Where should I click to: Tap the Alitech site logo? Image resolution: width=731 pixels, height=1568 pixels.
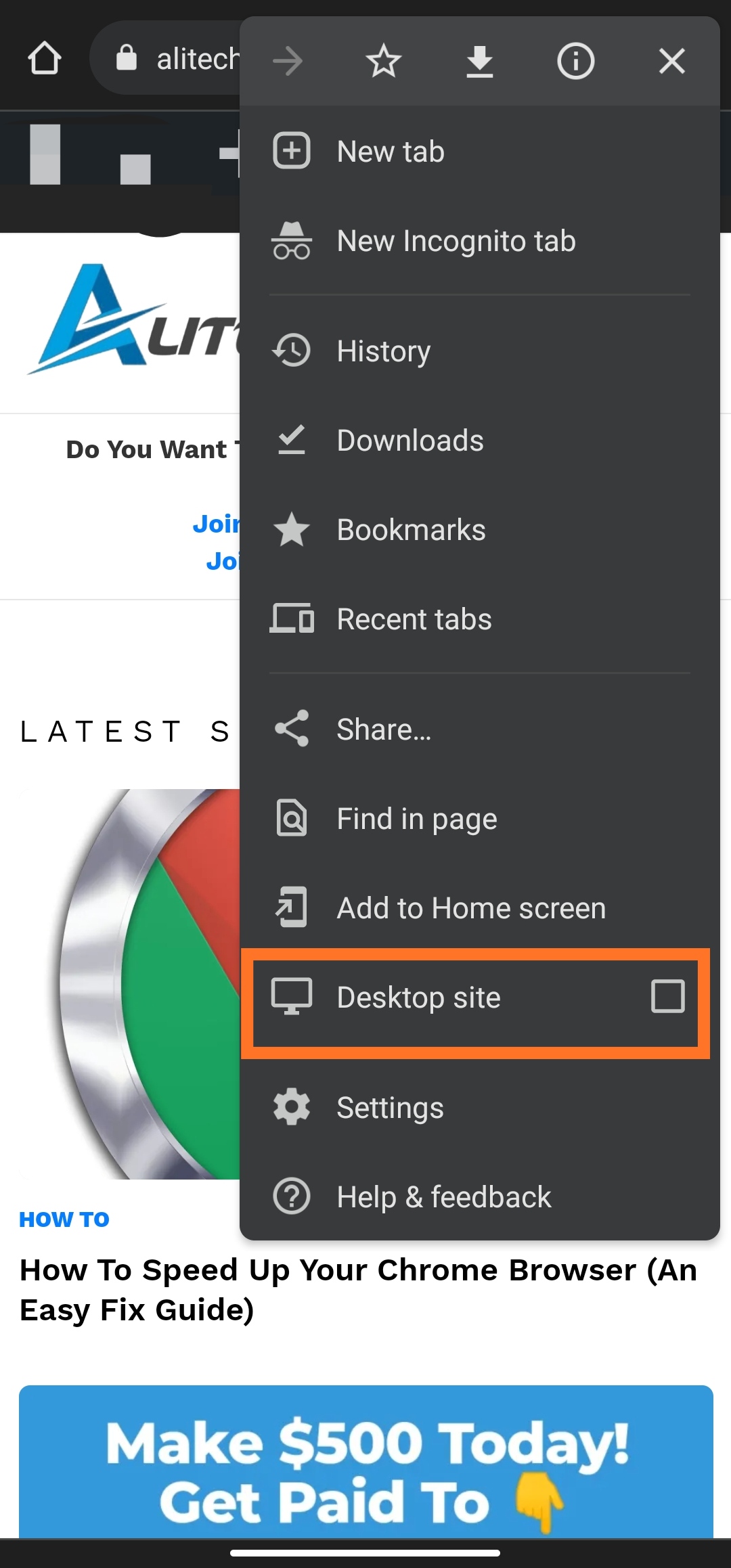coord(134,319)
